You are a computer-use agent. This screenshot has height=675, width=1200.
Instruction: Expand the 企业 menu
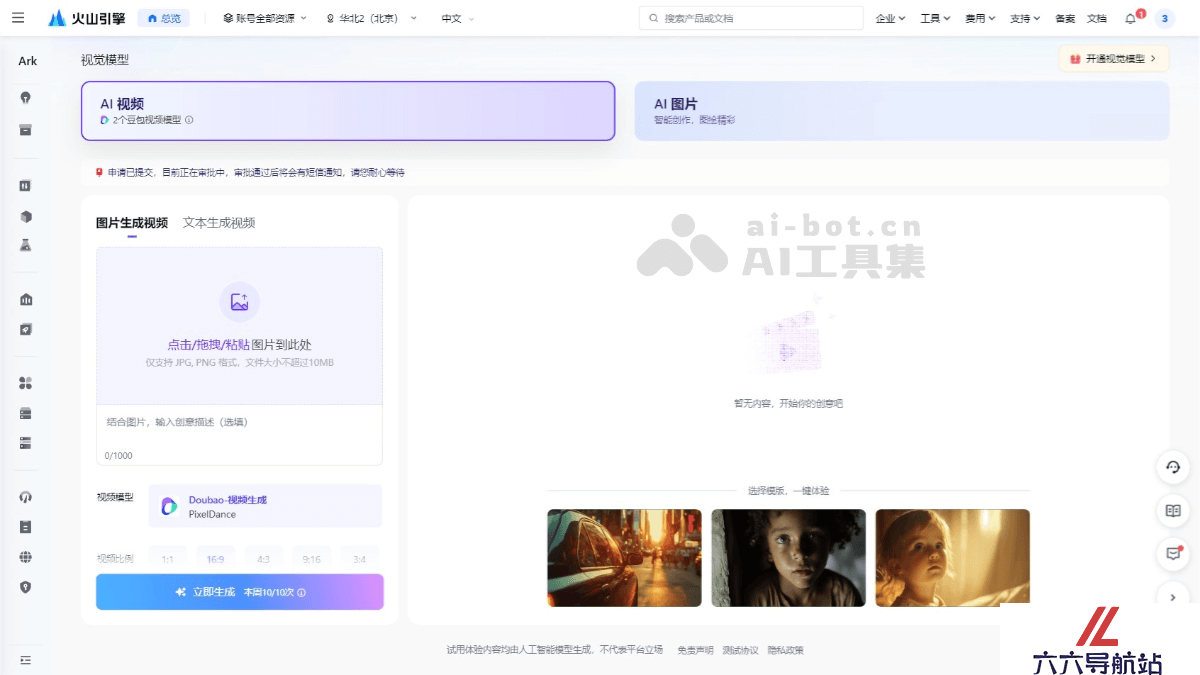[x=890, y=18]
